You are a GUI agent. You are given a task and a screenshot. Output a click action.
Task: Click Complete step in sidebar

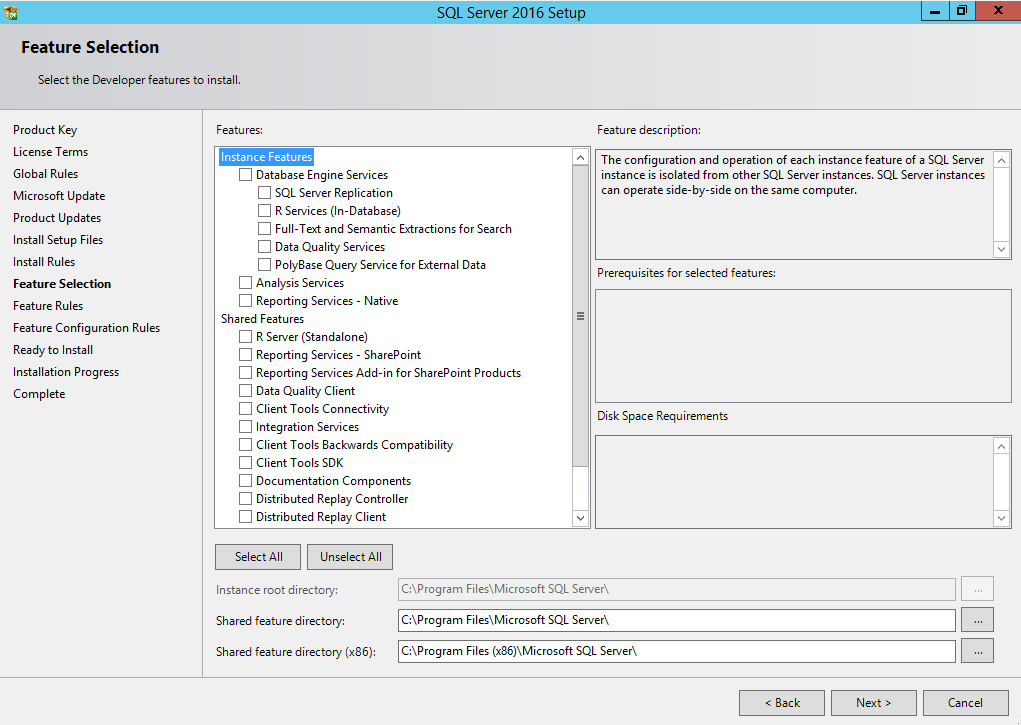click(x=39, y=394)
